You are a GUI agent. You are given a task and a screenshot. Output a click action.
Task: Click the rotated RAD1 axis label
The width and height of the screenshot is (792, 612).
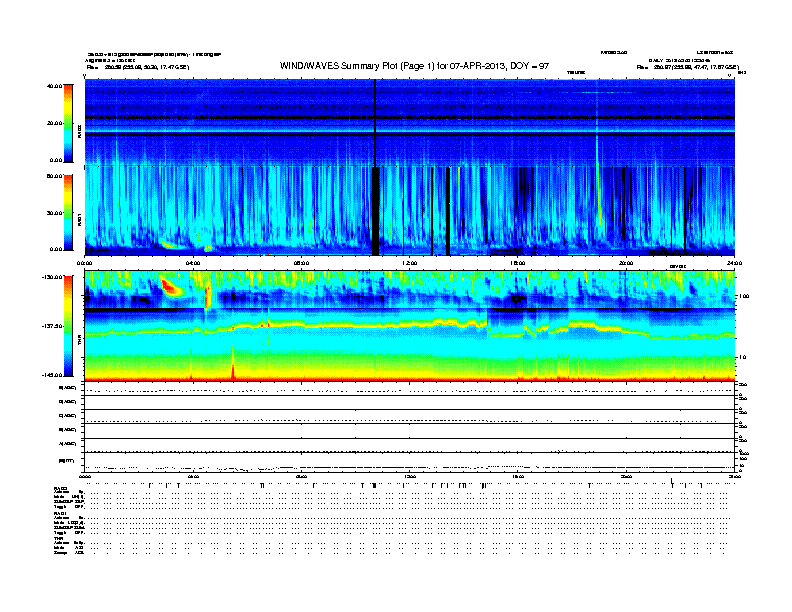(x=79, y=219)
